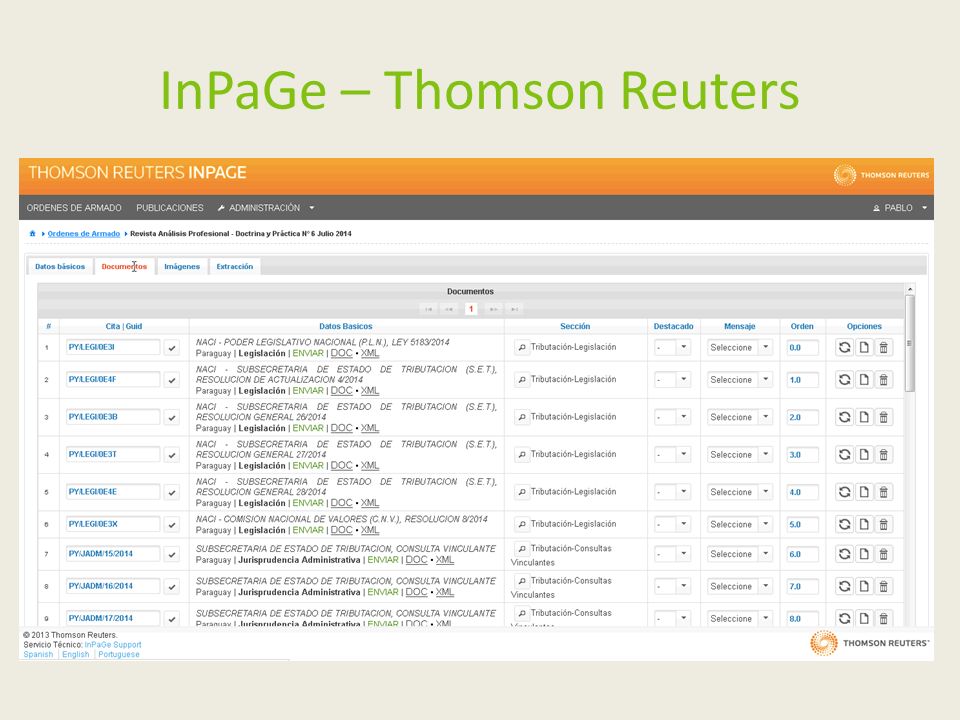The image size is (960, 720).
Task: Search section icon in row 1 Tributación-Legislación
Action: [x=522, y=347]
